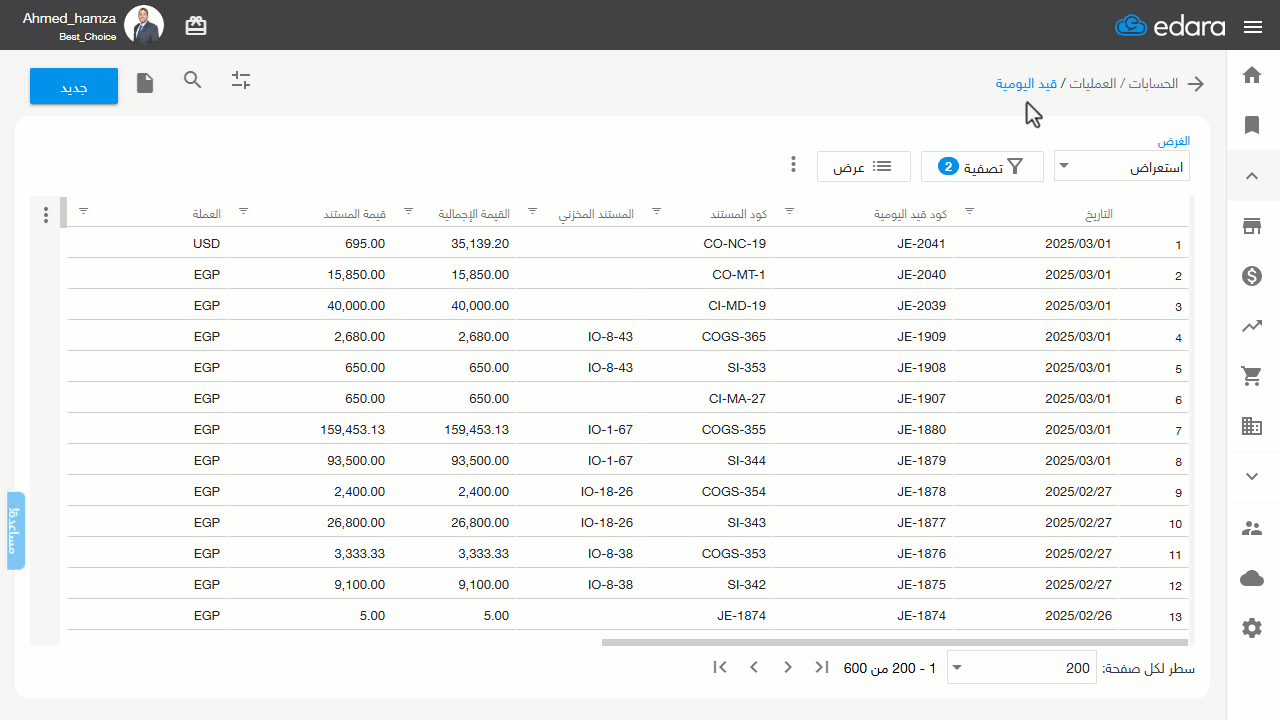This screenshot has height=720, width=1280.
Task: Open the shopping cart sidebar icon
Action: (x=1252, y=376)
